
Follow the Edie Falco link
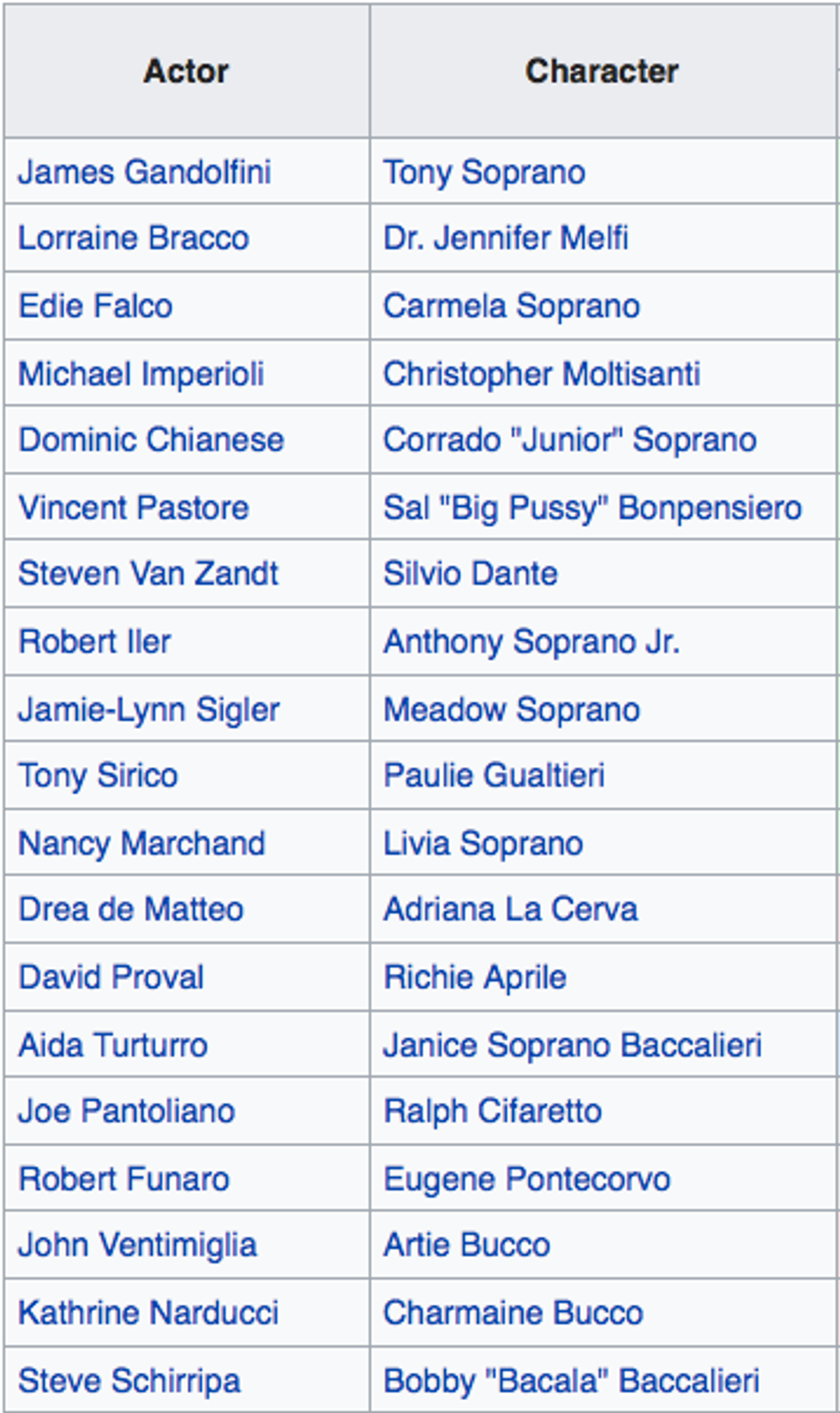(x=95, y=306)
